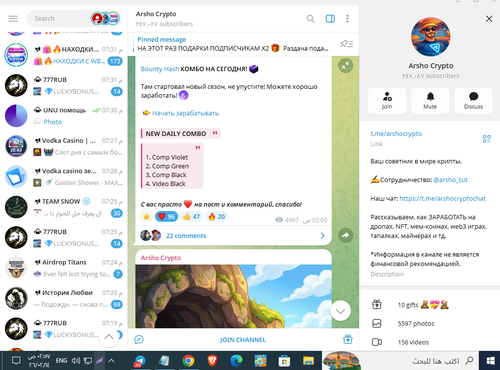
Task: Open the gift icon in the bottom bar
Action: click(348, 339)
